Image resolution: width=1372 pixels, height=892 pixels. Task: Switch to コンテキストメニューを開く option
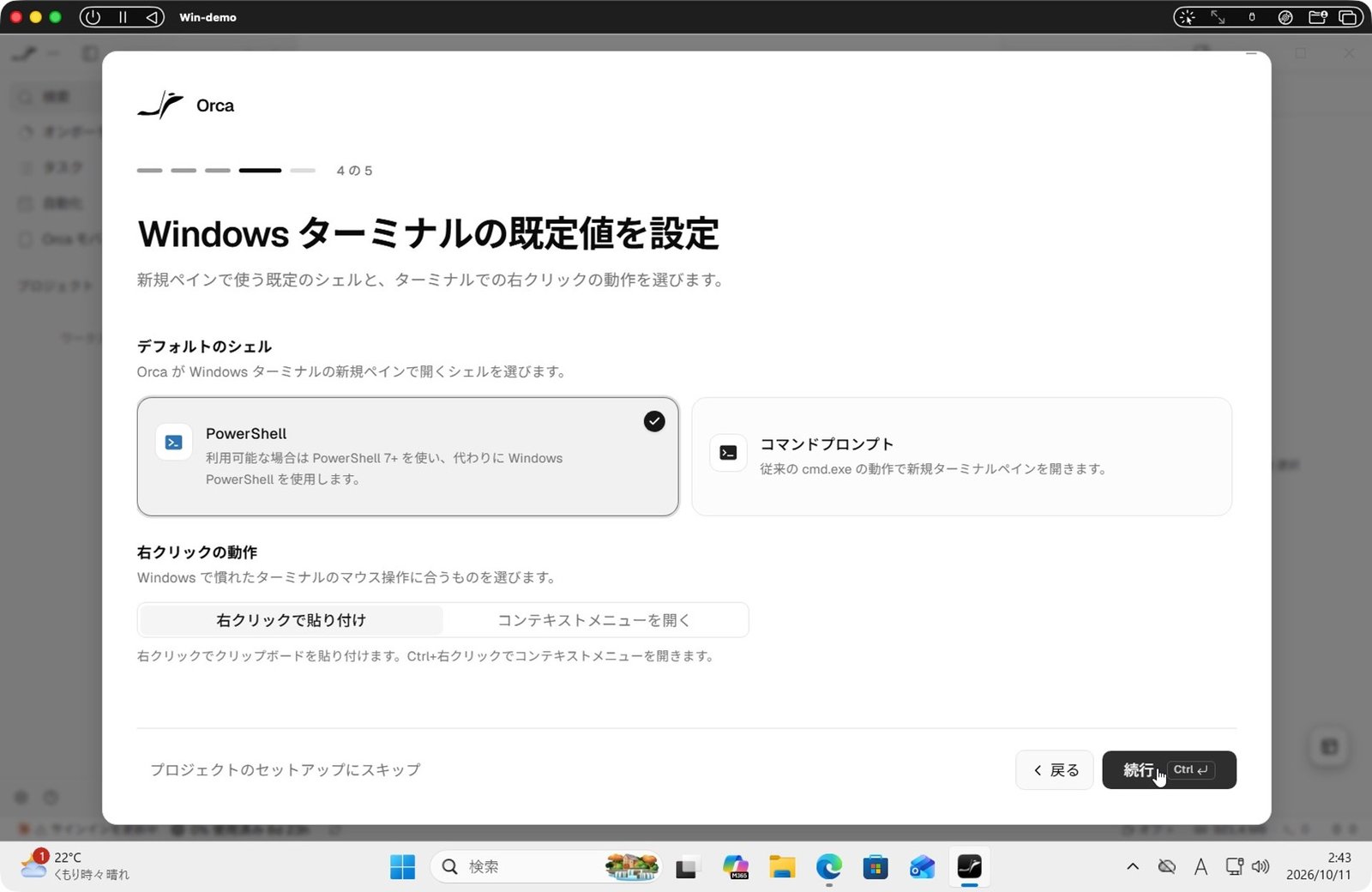pos(594,620)
